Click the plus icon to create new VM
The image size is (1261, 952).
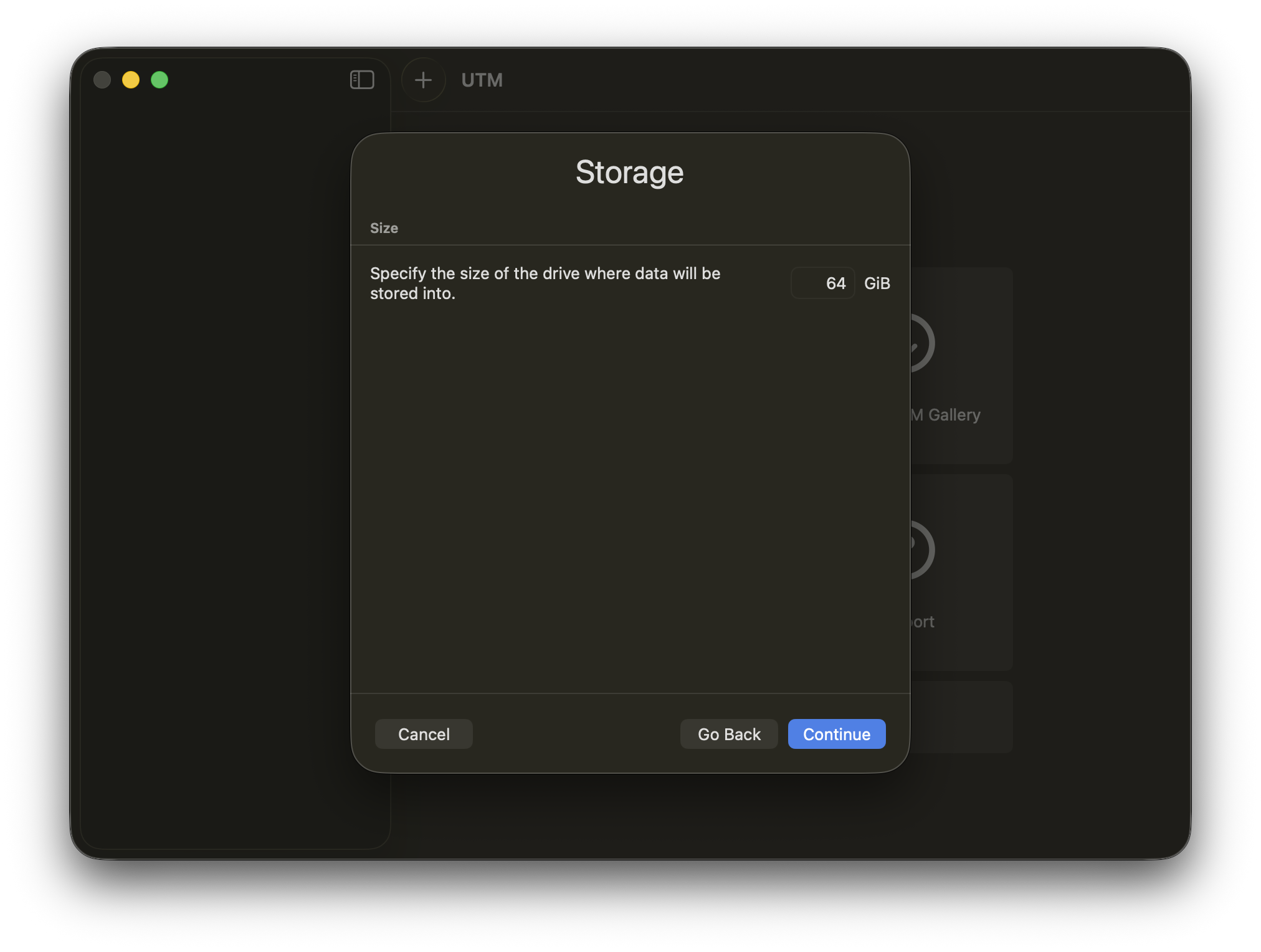point(423,80)
